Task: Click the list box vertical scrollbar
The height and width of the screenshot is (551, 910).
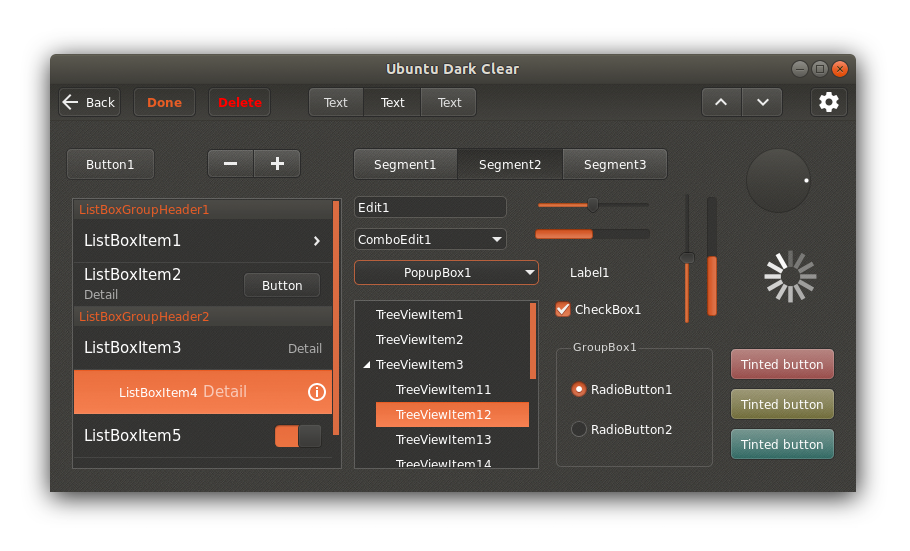Action: click(335, 318)
